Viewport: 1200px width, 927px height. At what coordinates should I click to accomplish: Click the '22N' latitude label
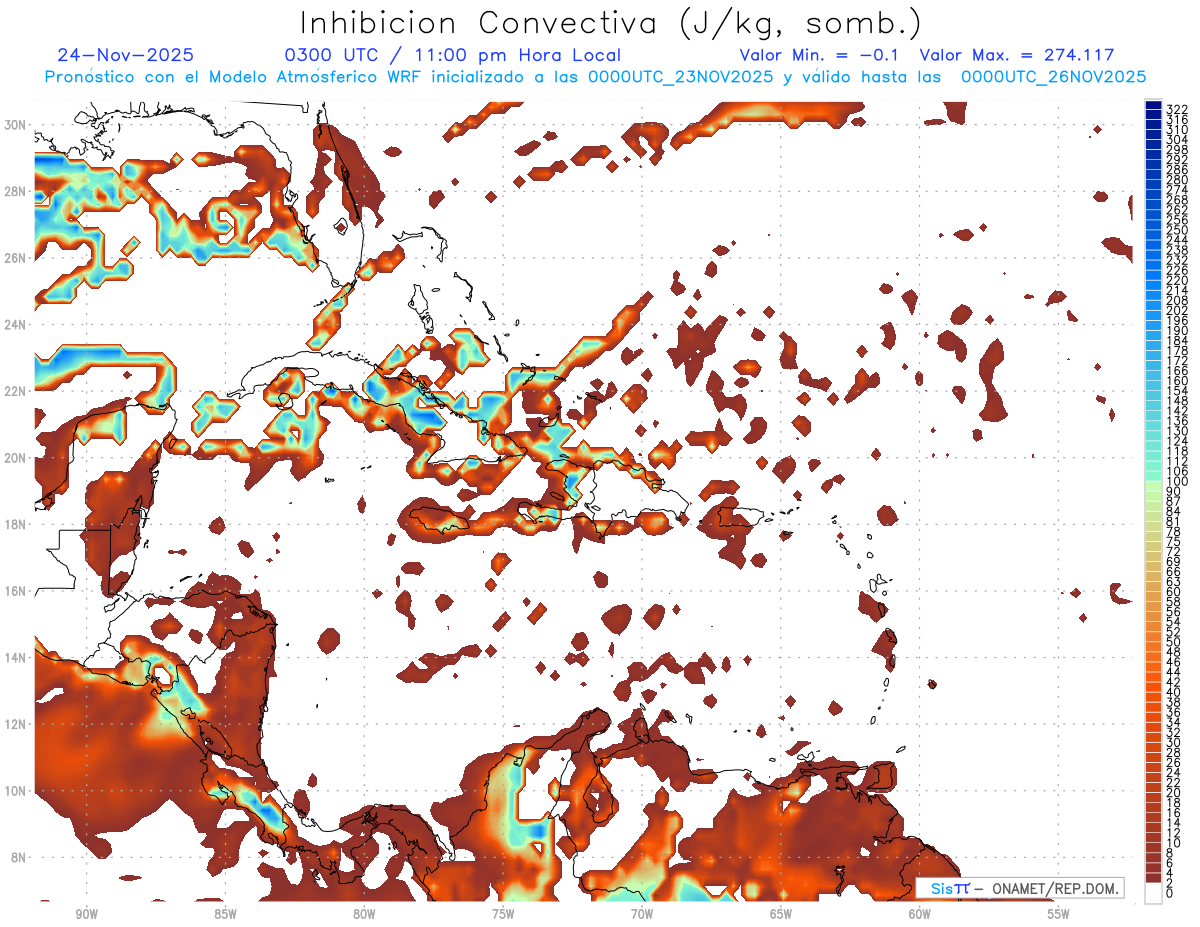click(x=16, y=391)
